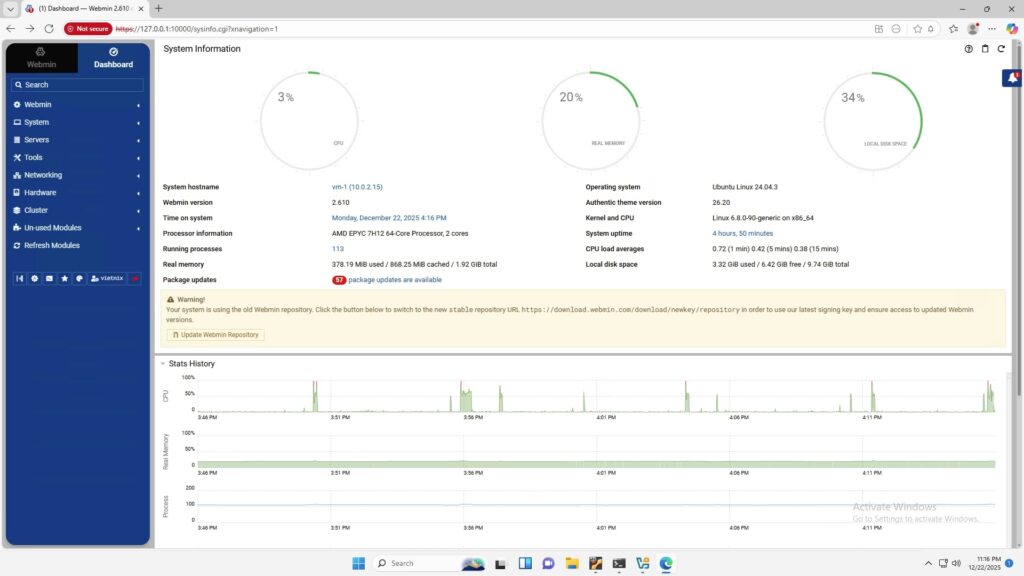Open the help icon in System Information header
Viewport: 1024px width, 576px height.
tap(968, 49)
